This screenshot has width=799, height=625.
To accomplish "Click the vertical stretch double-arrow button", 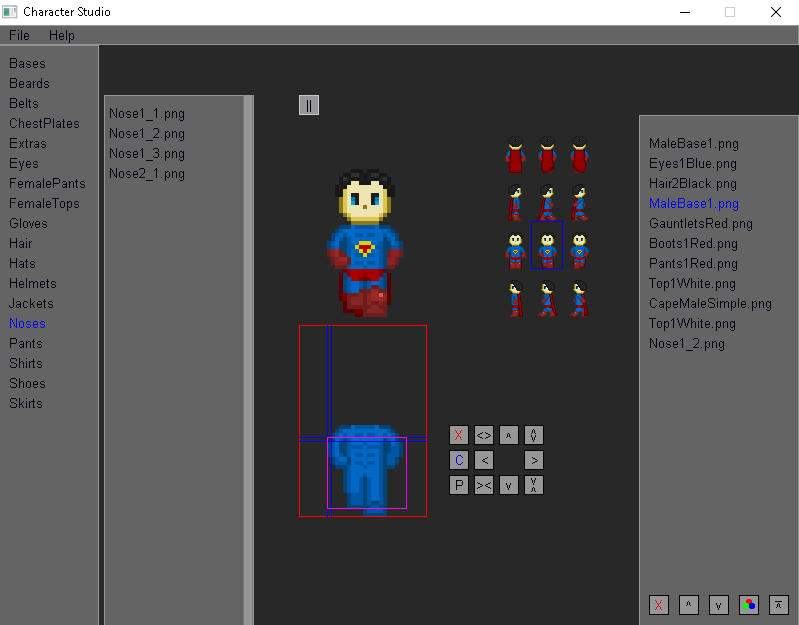I will [x=534, y=435].
